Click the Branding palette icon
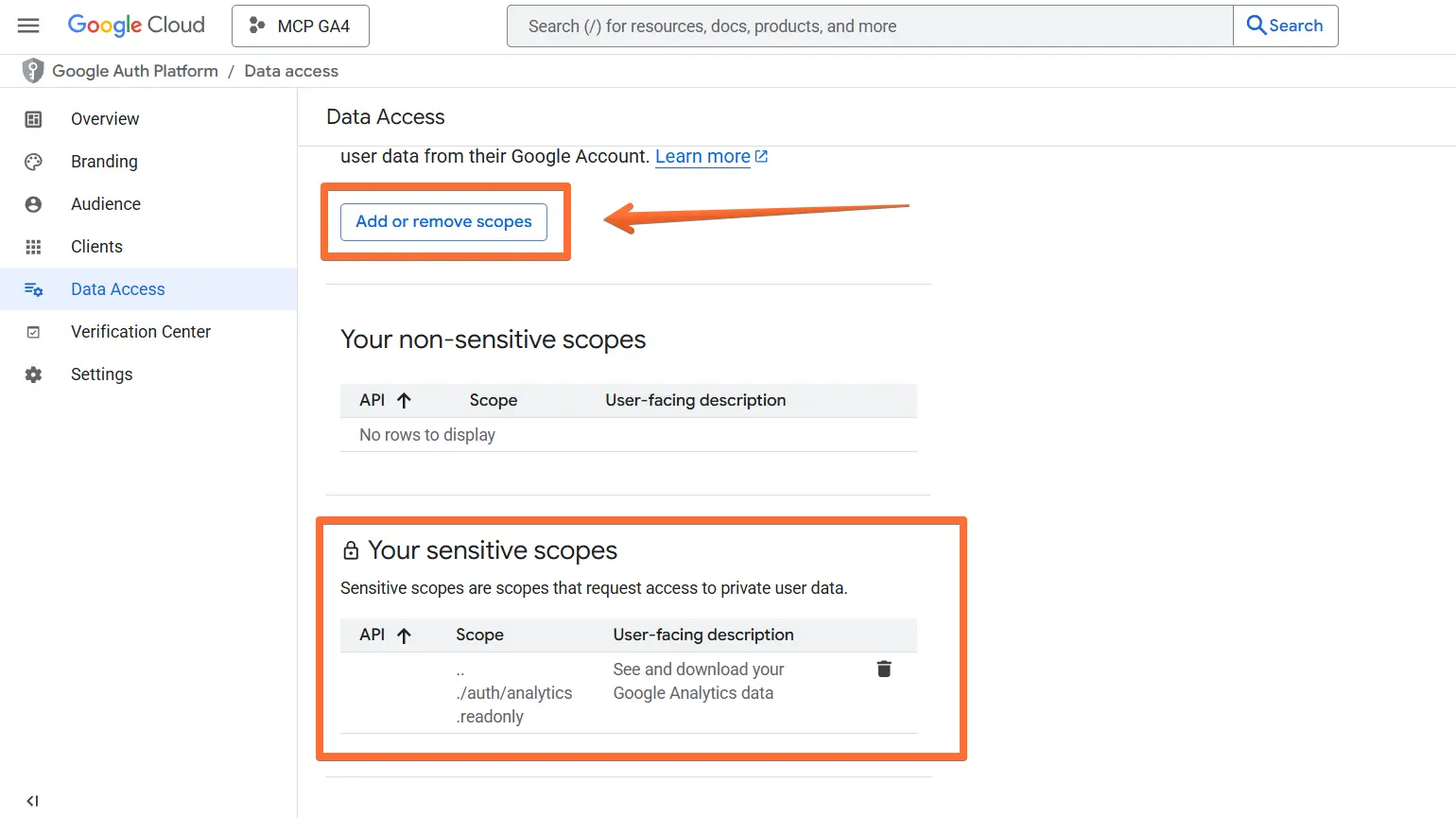Viewport: 1456px width, 818px height. 33,161
